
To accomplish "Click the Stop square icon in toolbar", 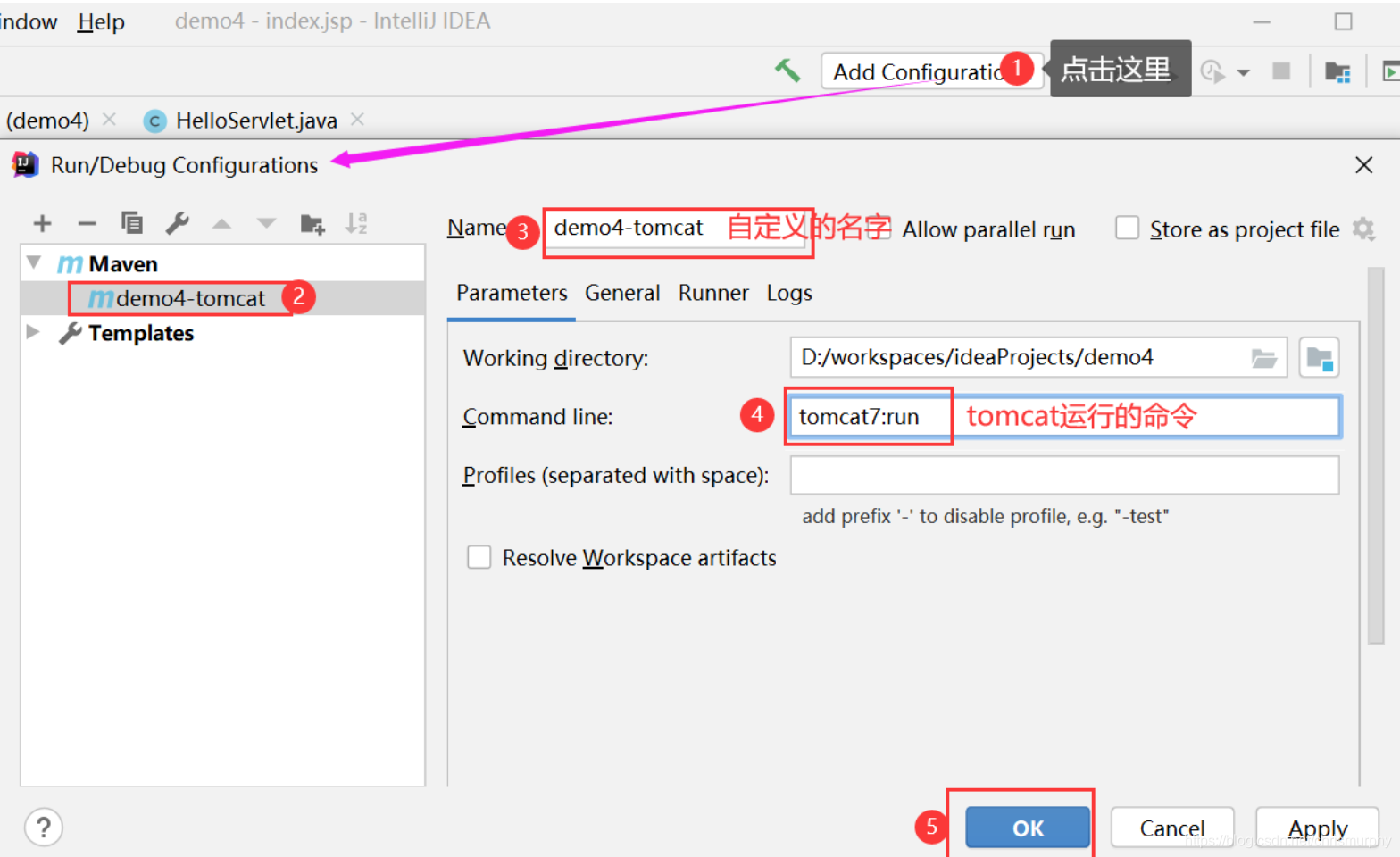I will pyautogui.click(x=1281, y=71).
